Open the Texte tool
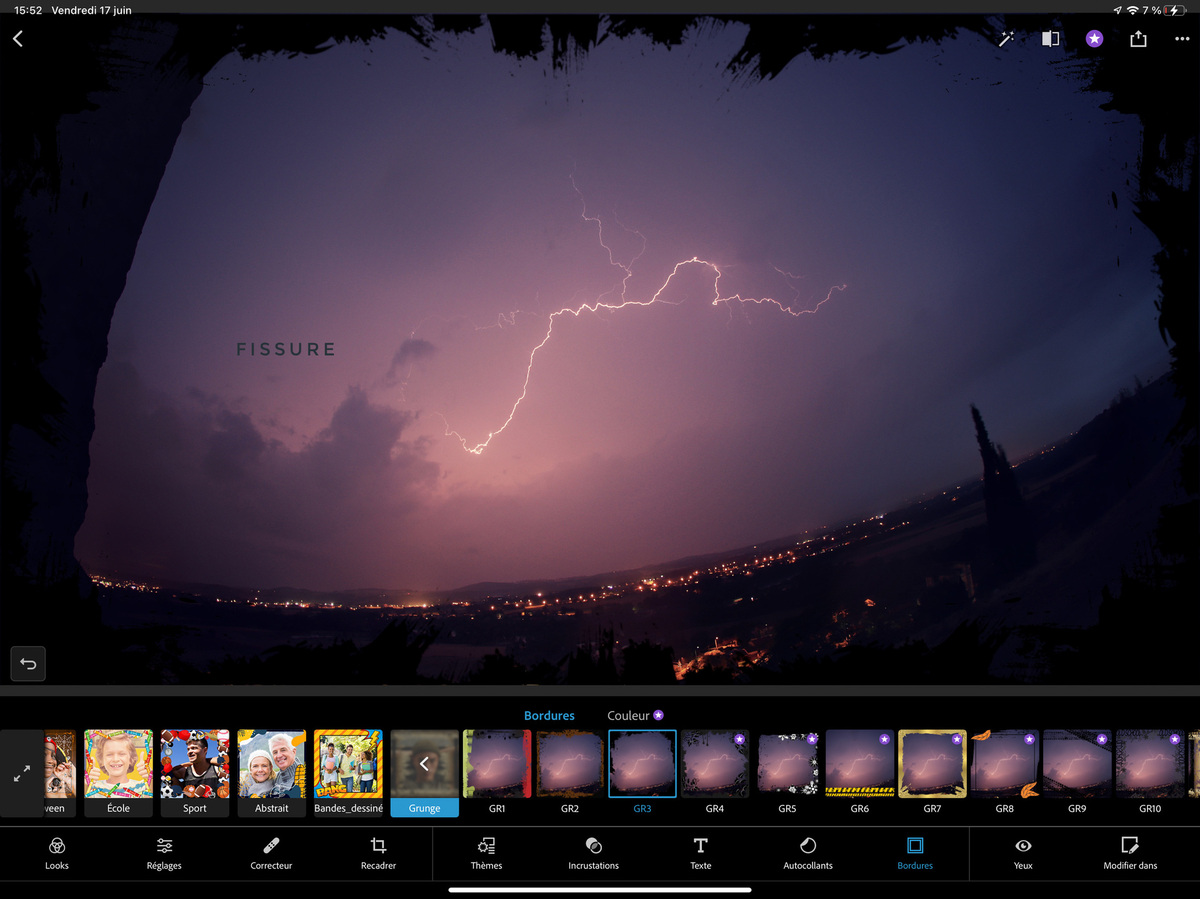Screen dimensions: 1200x899 [700, 853]
